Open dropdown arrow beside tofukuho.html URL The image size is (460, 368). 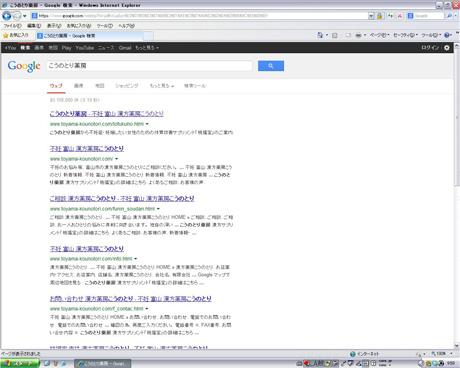(147, 124)
